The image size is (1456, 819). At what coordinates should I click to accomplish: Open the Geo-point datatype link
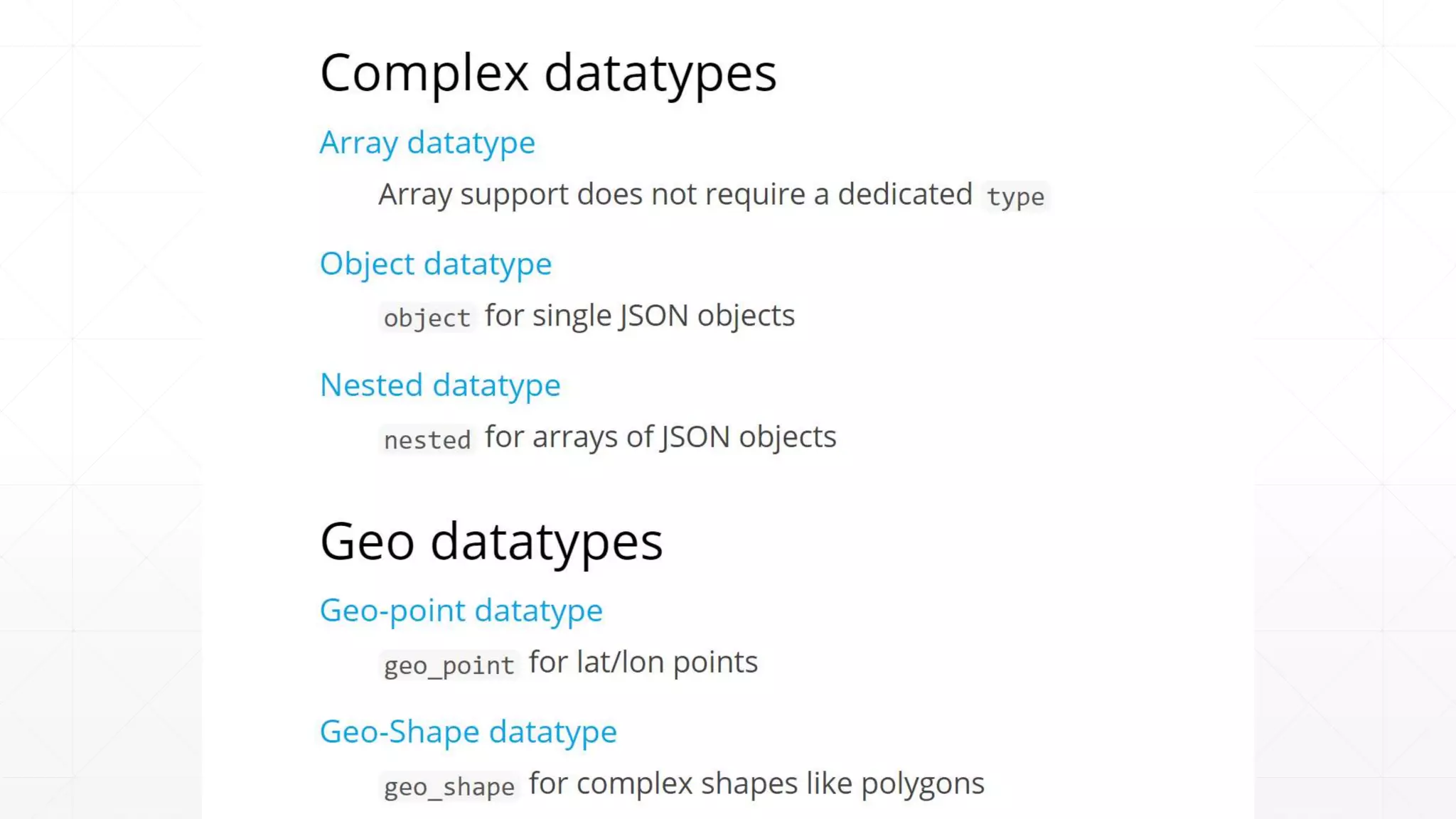pos(461,611)
